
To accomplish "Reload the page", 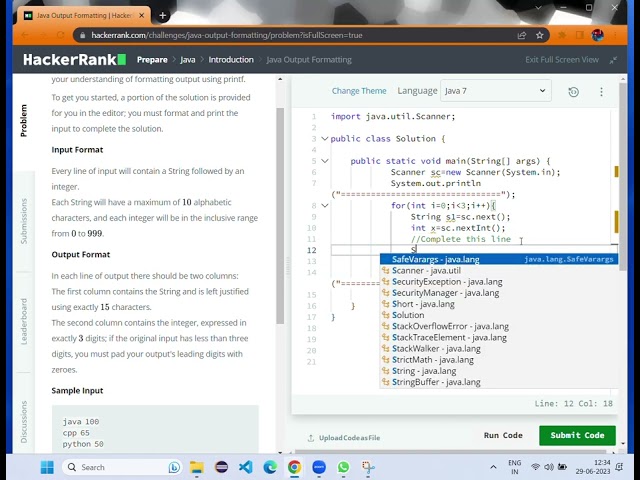I will click(x=60, y=35).
